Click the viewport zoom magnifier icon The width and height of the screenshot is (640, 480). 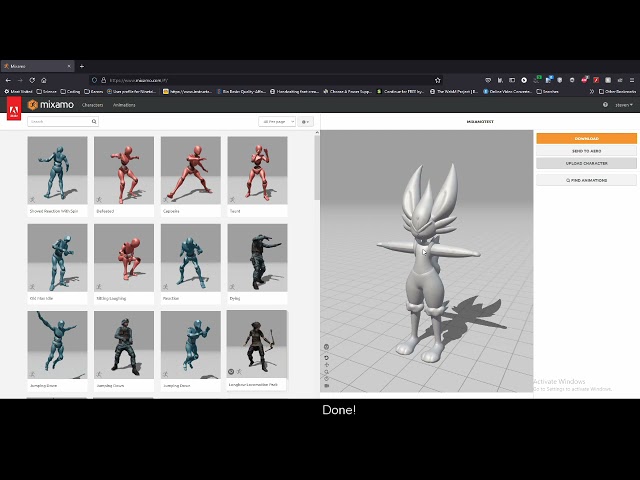point(327,372)
